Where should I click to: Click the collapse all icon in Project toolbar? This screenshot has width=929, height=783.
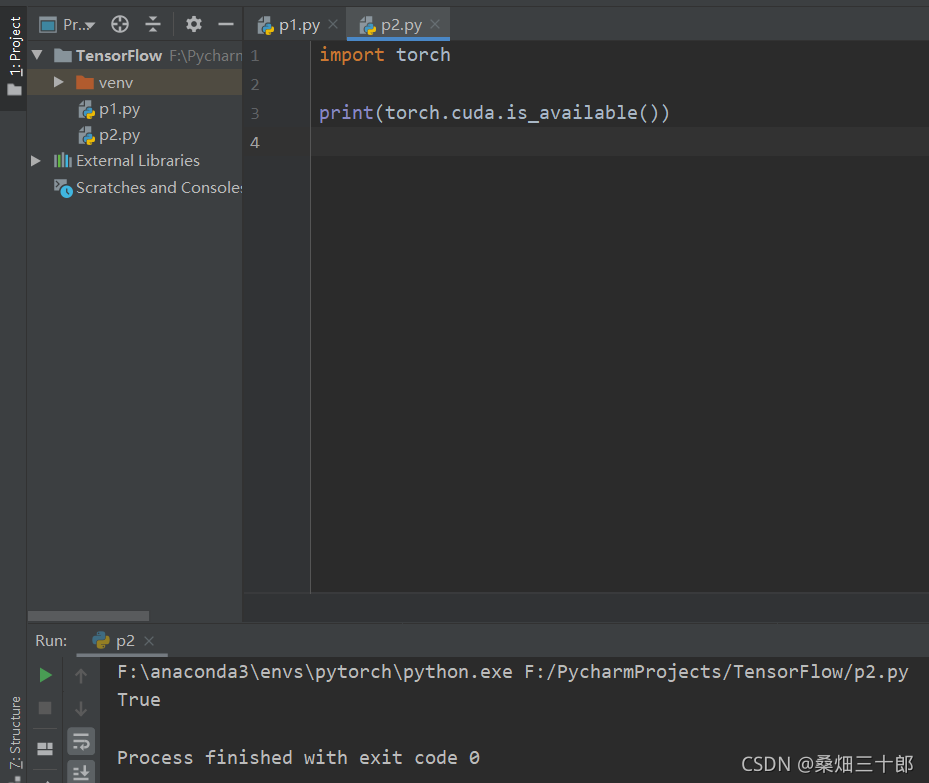click(x=153, y=24)
